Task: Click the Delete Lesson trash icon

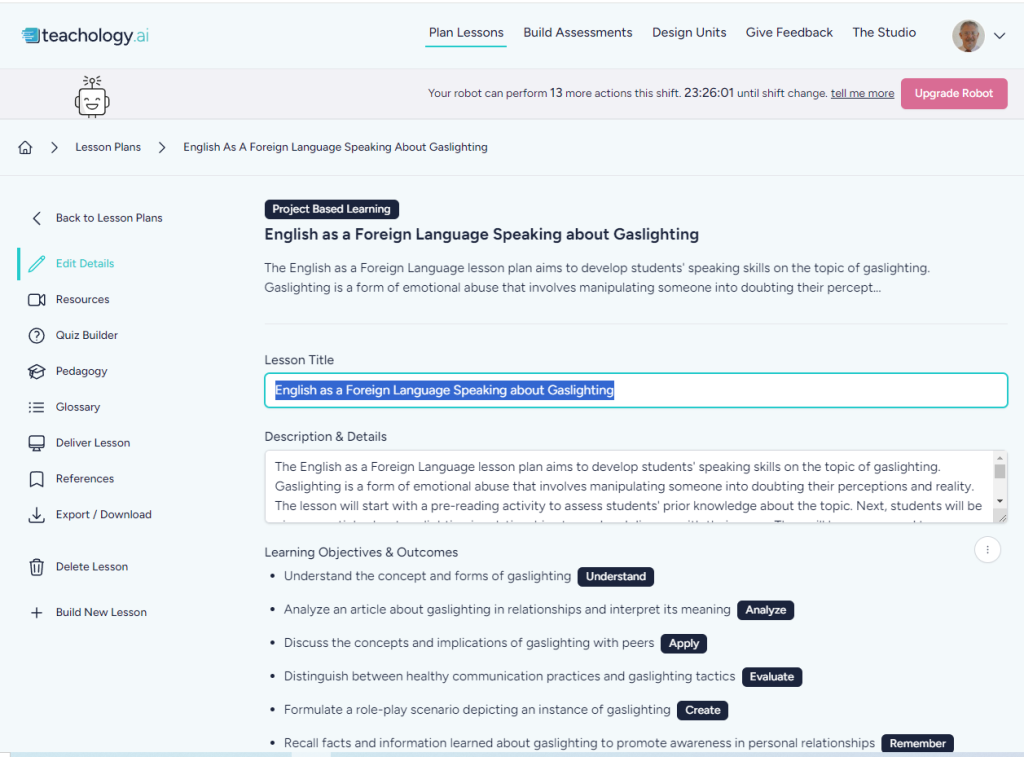Action: click(x=37, y=567)
